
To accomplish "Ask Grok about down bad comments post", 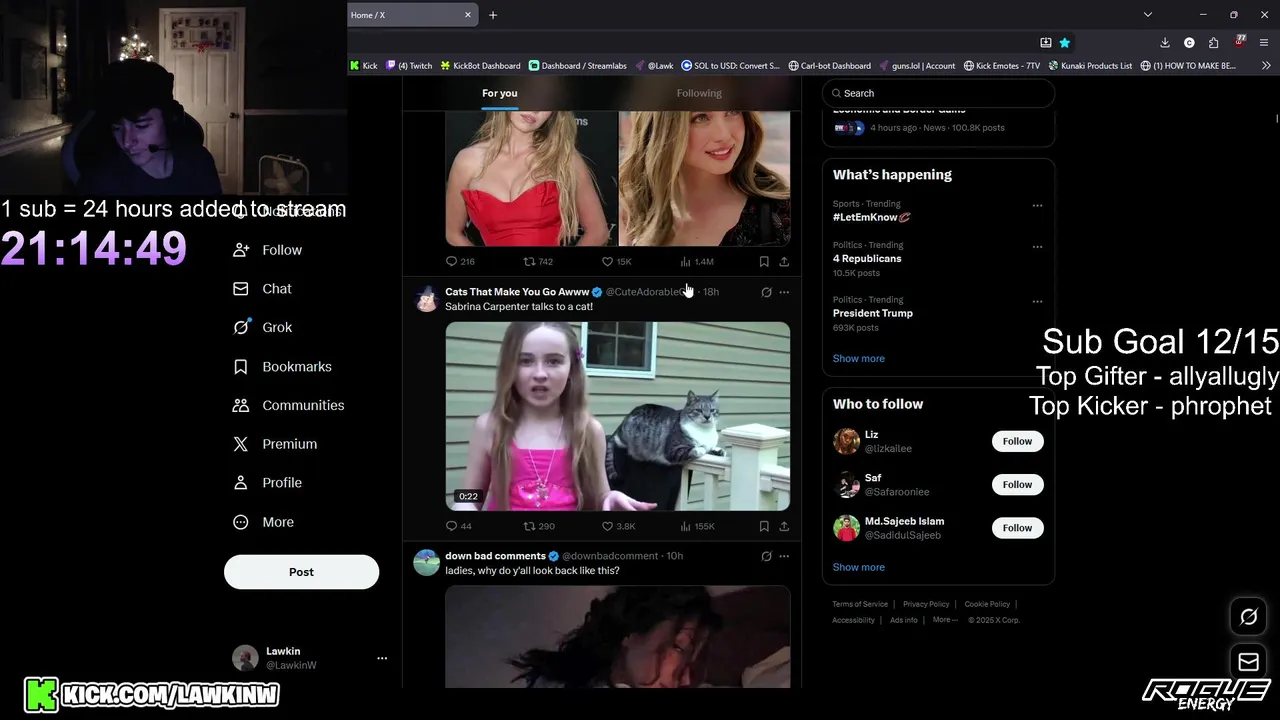I will [766, 556].
